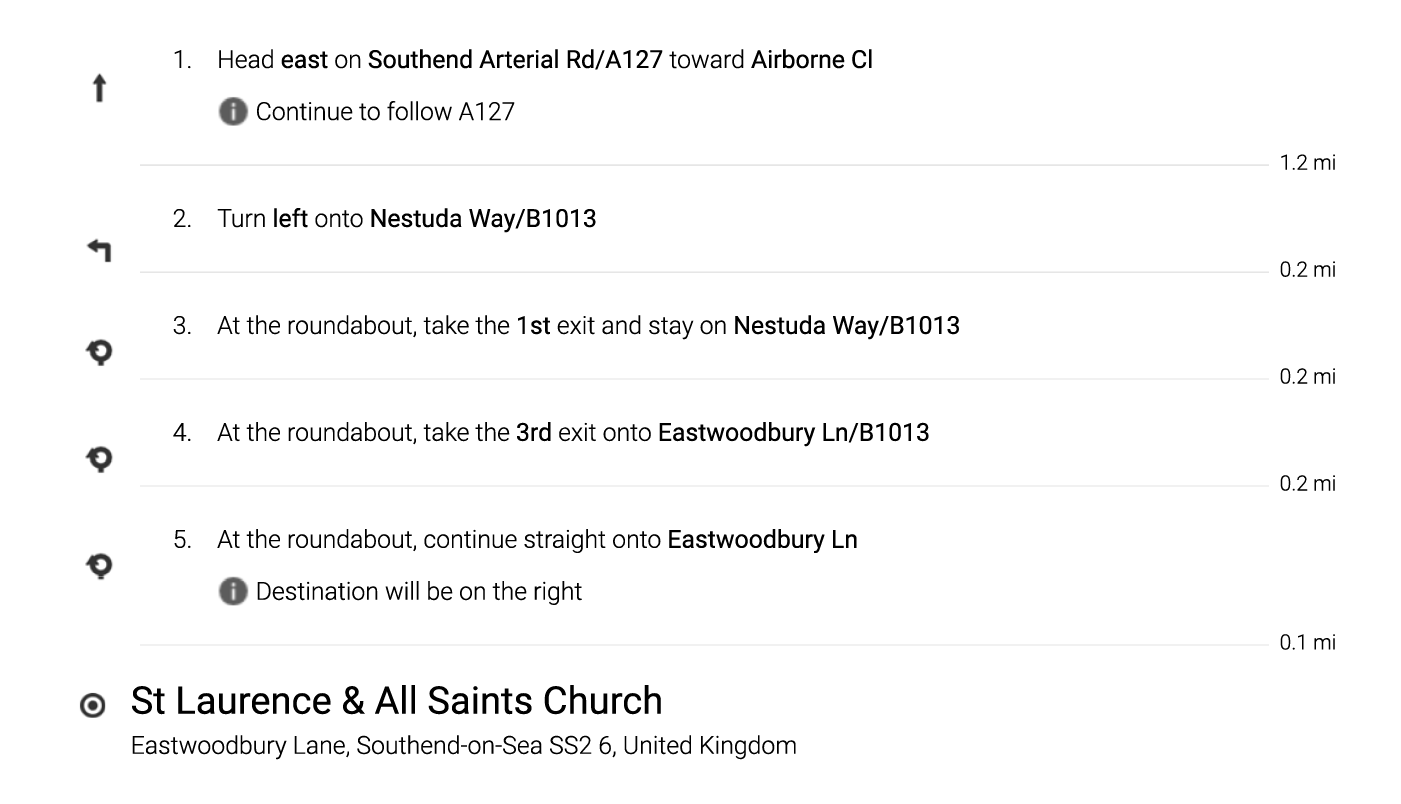
Task: Select step 3 stay on Nestuda Way/B1013
Action: (588, 326)
